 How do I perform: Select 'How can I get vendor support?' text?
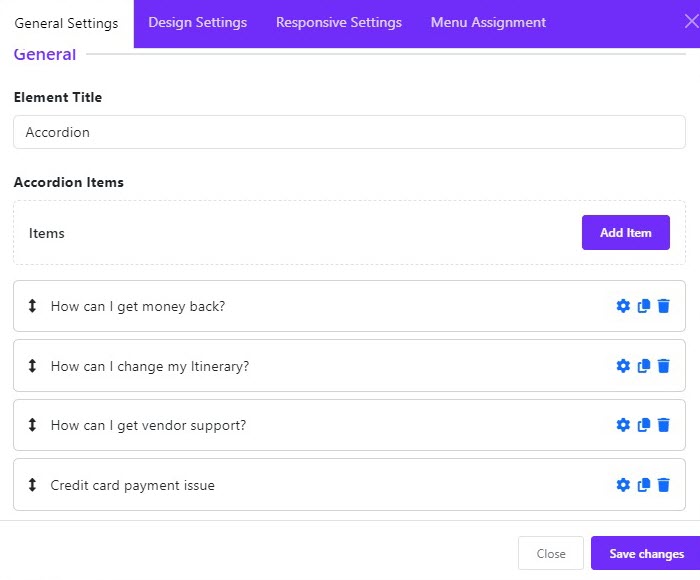coord(148,425)
